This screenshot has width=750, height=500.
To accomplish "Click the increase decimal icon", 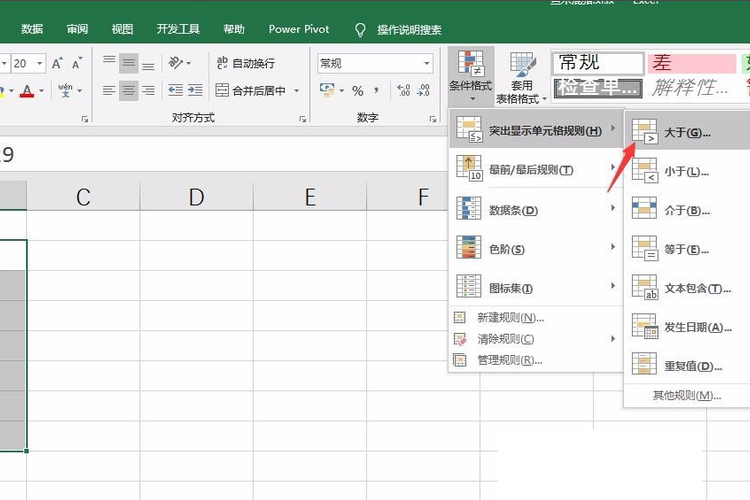I will pyautogui.click(x=404, y=90).
